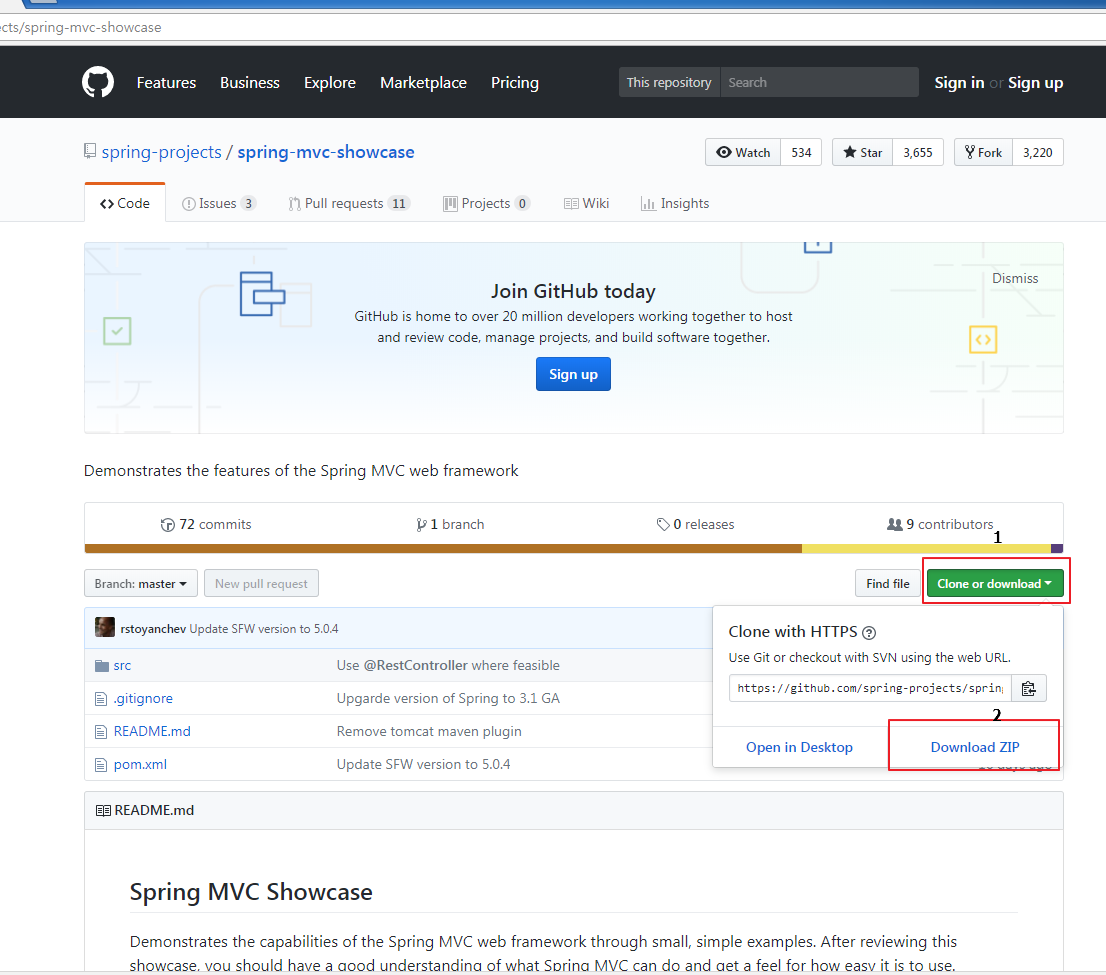Open Explore in the top navigation

click(329, 83)
